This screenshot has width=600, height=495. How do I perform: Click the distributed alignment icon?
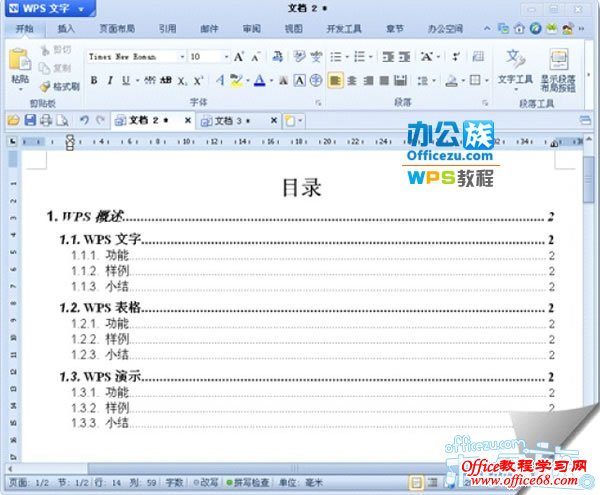[x=400, y=80]
